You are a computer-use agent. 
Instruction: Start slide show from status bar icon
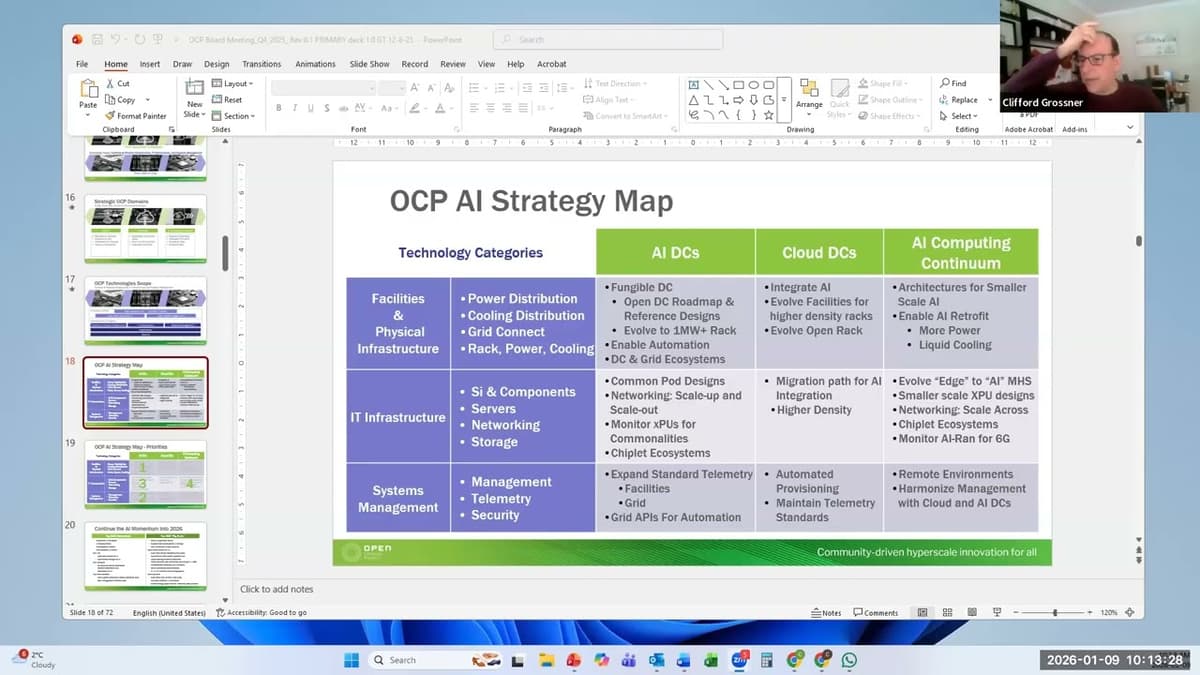tap(996, 611)
